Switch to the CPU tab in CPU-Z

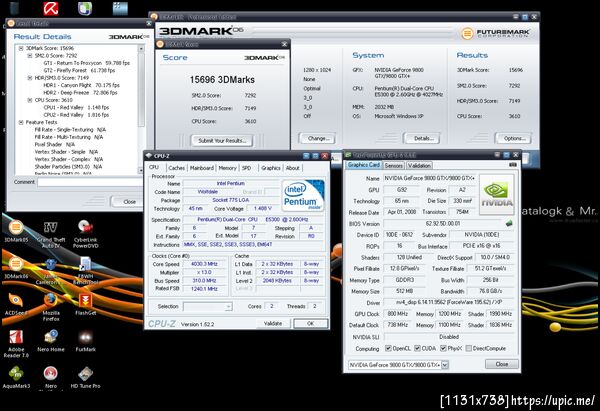click(154, 167)
